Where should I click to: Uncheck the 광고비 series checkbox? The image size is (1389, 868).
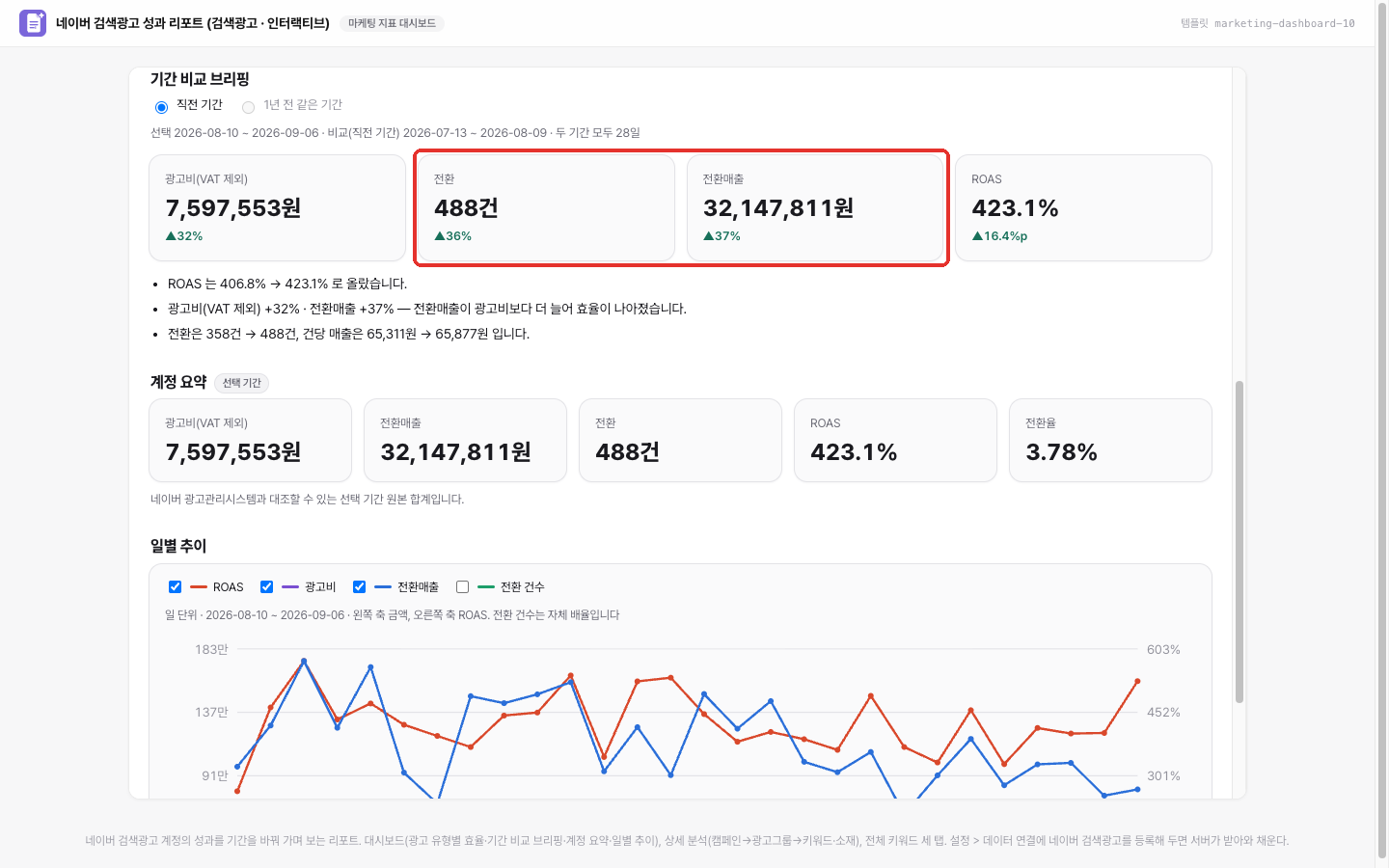(266, 586)
